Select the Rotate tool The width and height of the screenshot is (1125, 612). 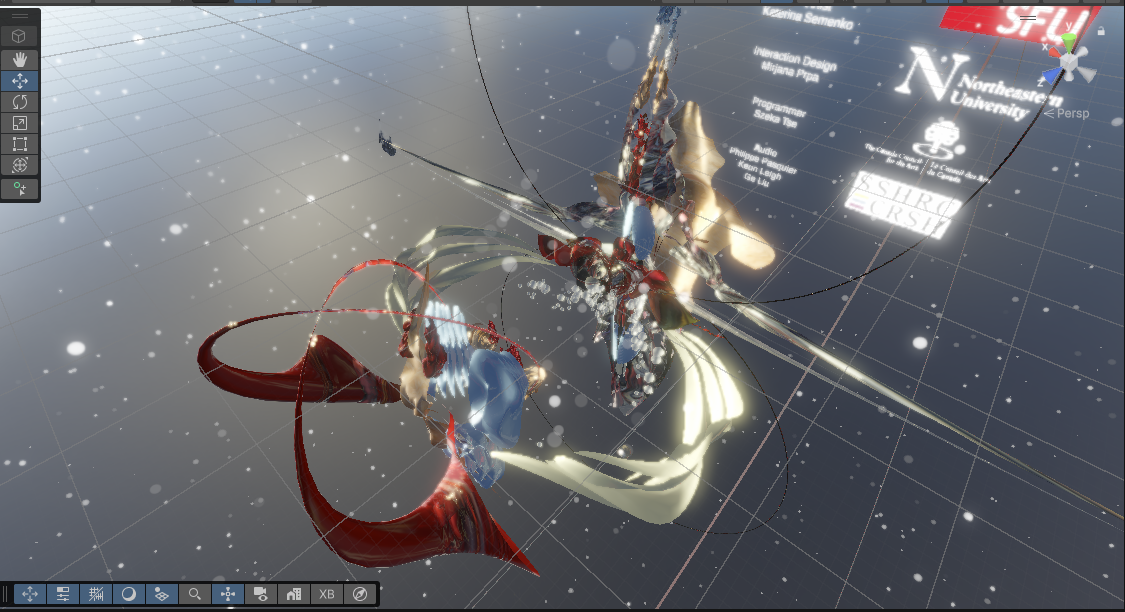click(x=19, y=102)
